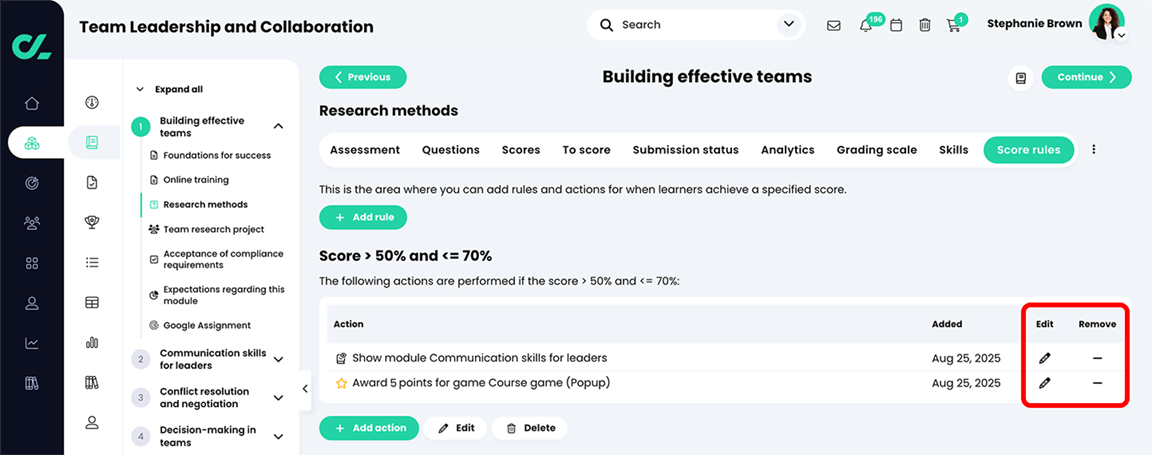Image resolution: width=1152 pixels, height=455 pixels.
Task: Open the person icon in the course sidebar
Action: point(92,422)
